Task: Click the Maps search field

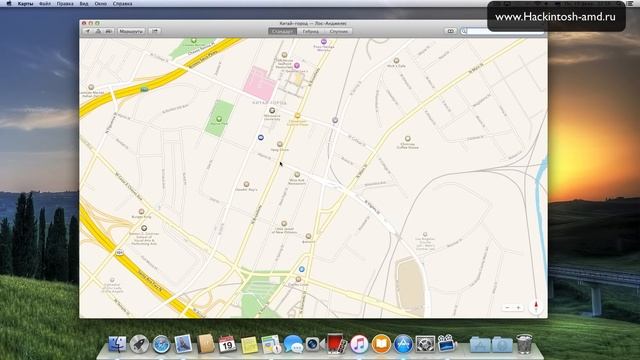Action: [503, 31]
